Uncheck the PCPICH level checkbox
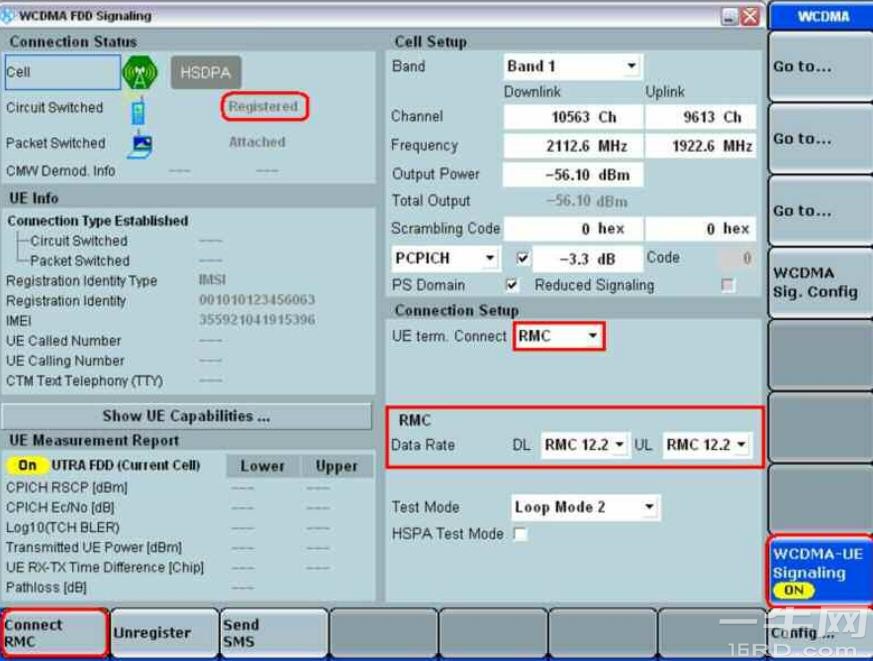This screenshot has width=873, height=661. (521, 258)
